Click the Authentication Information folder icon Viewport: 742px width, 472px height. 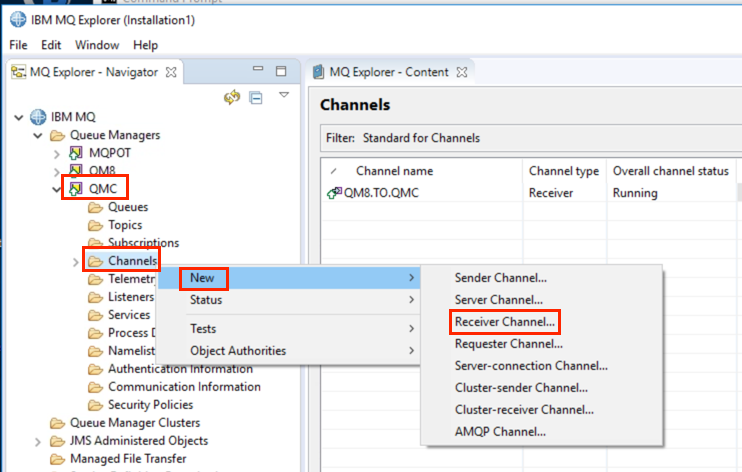click(x=95, y=369)
